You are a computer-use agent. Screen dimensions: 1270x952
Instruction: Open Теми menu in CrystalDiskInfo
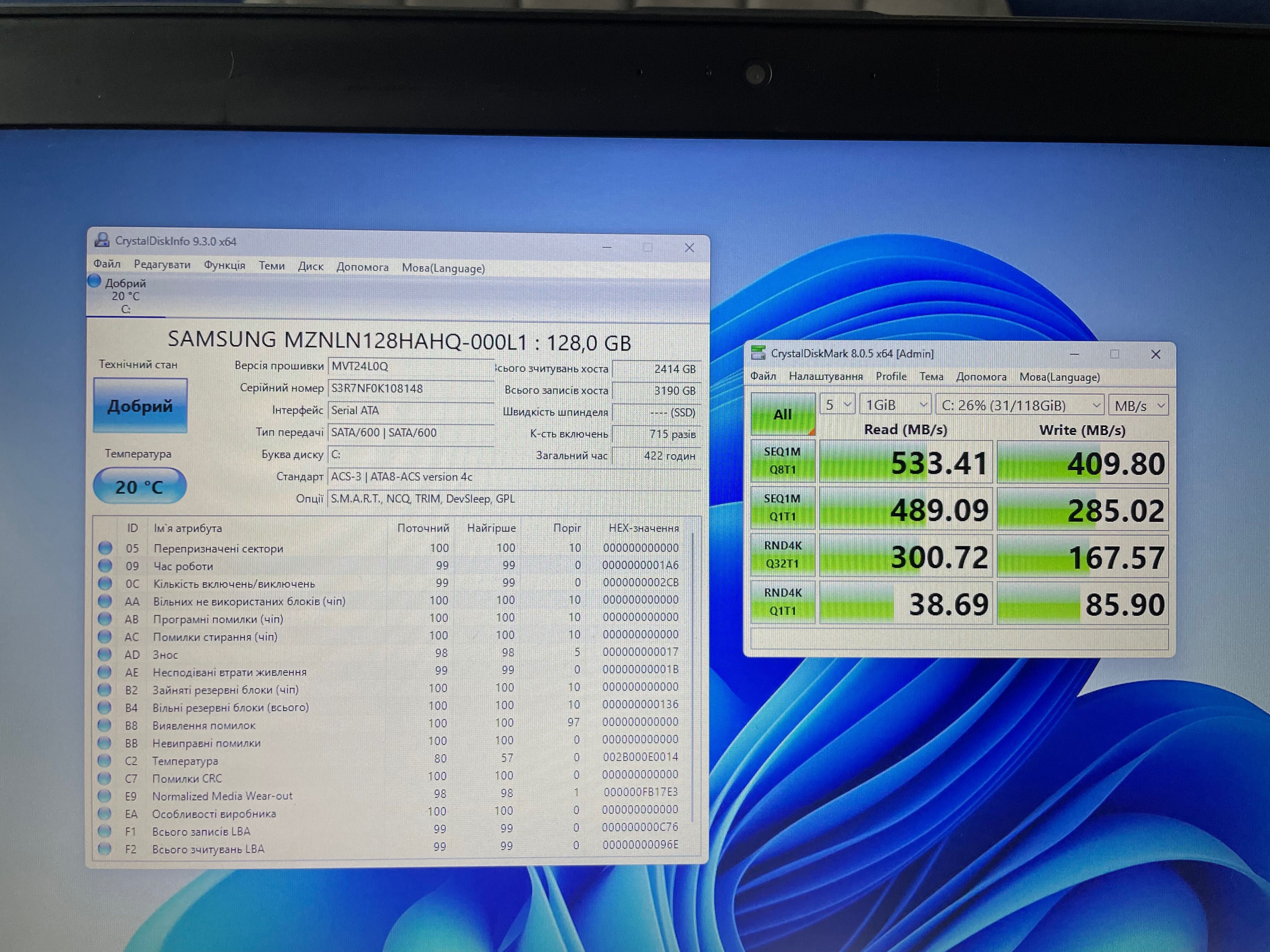pyautogui.click(x=272, y=266)
